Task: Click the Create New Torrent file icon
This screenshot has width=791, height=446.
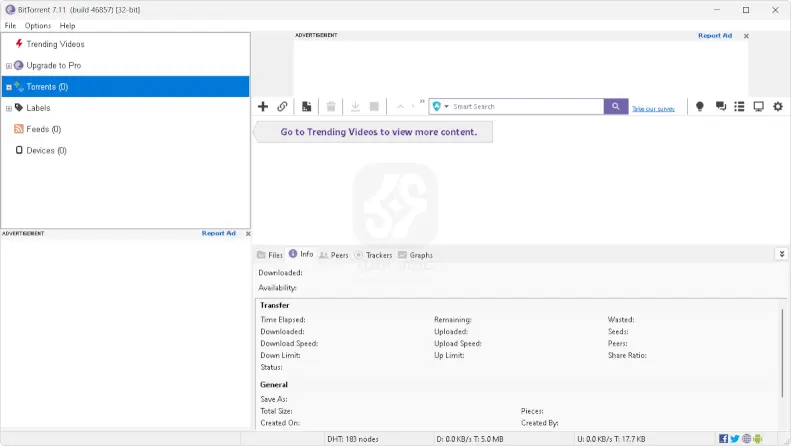Action: [306, 106]
